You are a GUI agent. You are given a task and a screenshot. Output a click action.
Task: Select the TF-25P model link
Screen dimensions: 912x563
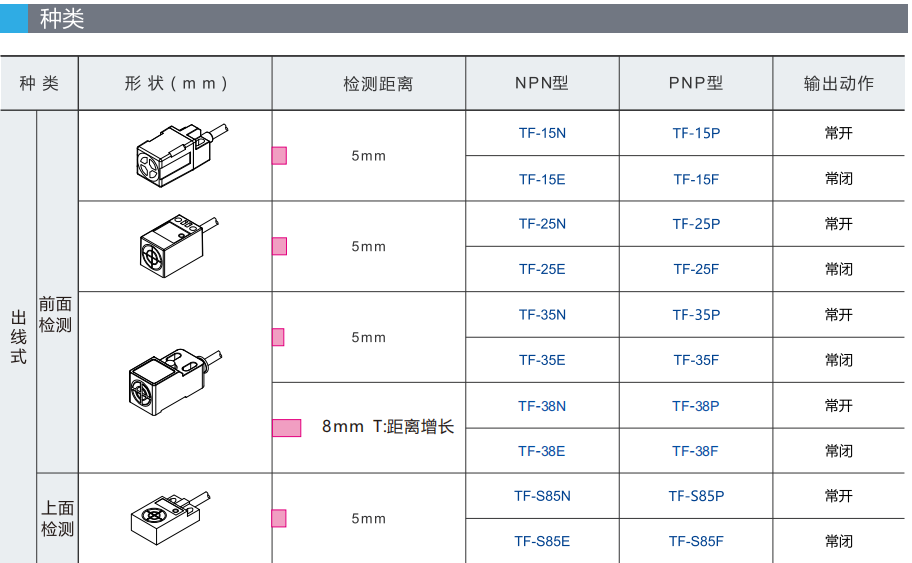696,224
